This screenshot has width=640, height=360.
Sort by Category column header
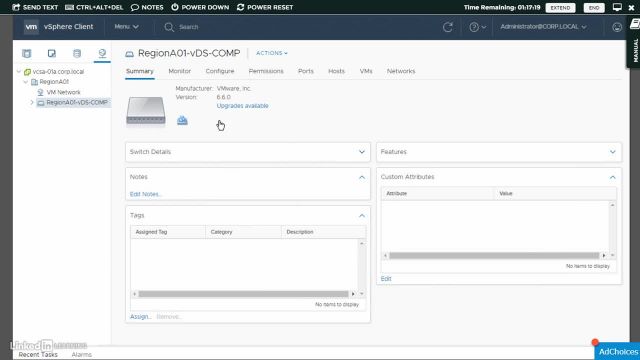tap(243, 232)
